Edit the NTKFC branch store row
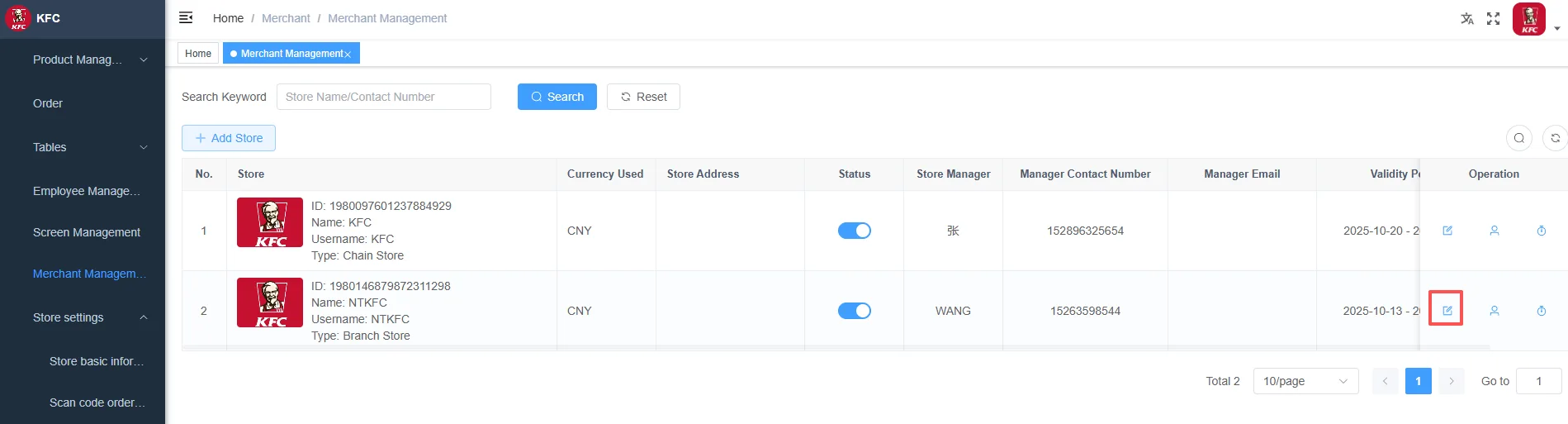This screenshot has width=1568, height=424. coord(1447,311)
